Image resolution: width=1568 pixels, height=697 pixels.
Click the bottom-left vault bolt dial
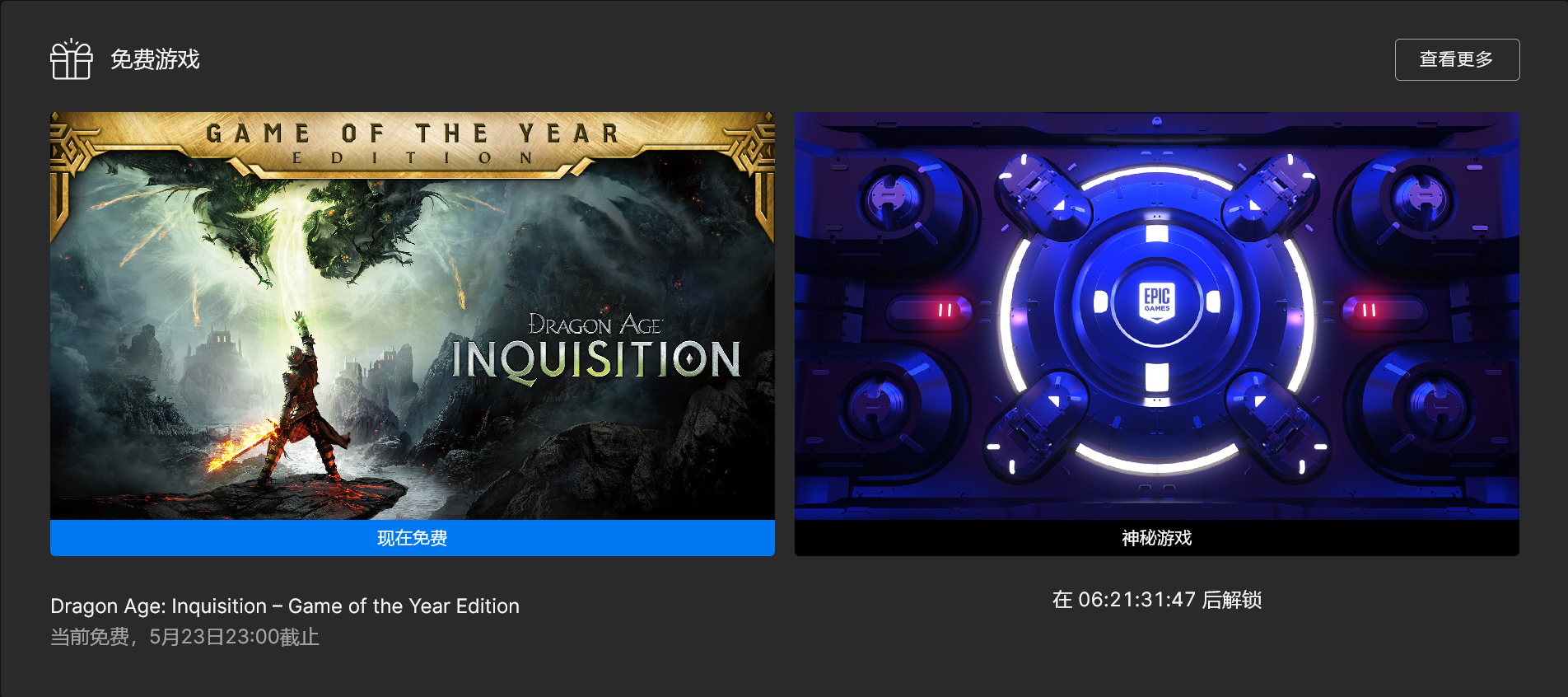(x=877, y=405)
